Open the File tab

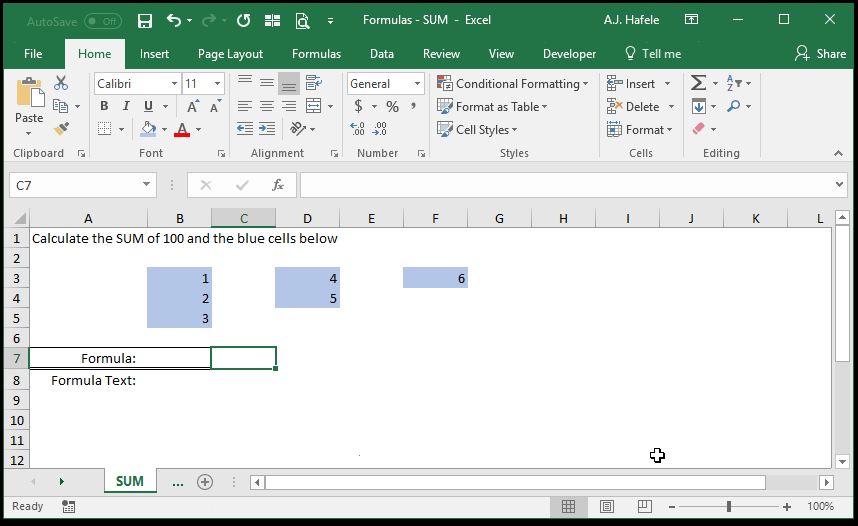coord(33,54)
